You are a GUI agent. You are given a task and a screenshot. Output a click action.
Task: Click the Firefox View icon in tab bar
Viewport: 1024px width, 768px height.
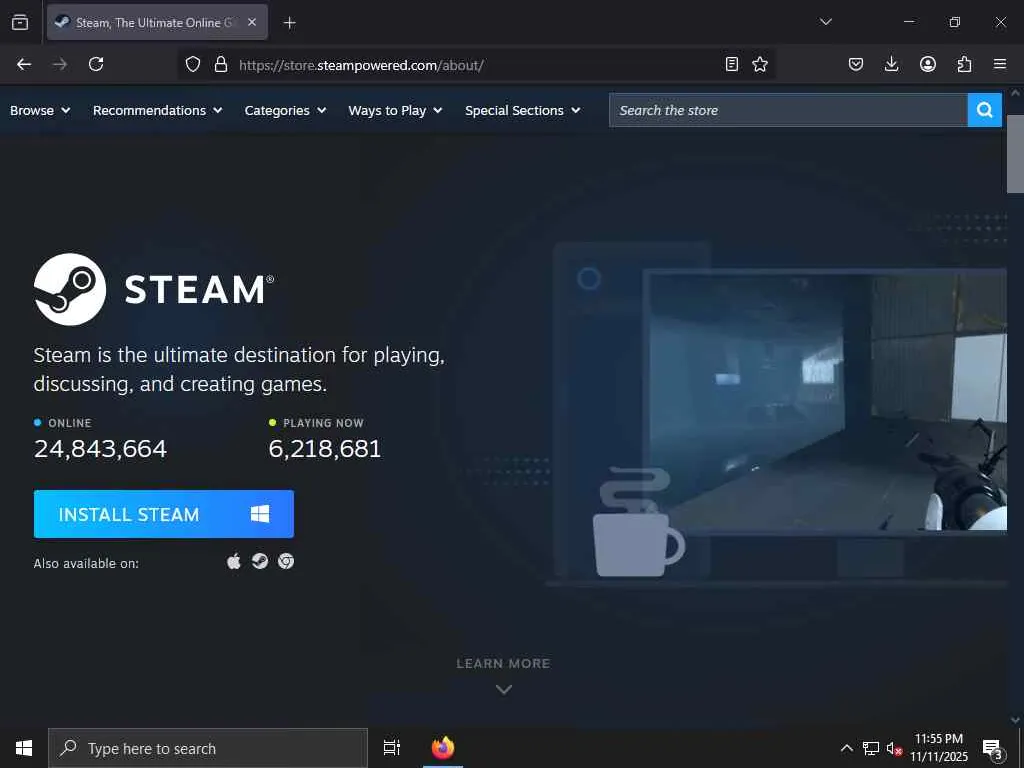(x=20, y=22)
